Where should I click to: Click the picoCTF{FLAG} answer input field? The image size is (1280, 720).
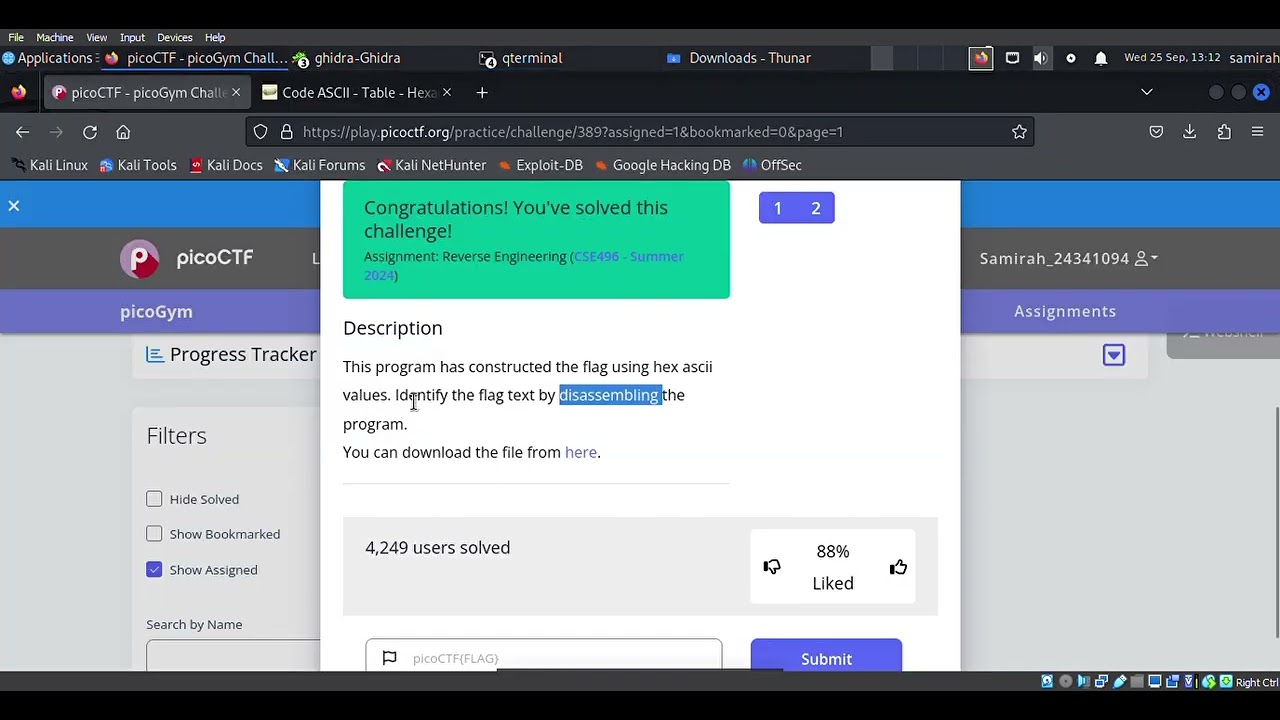pyautogui.click(x=543, y=656)
